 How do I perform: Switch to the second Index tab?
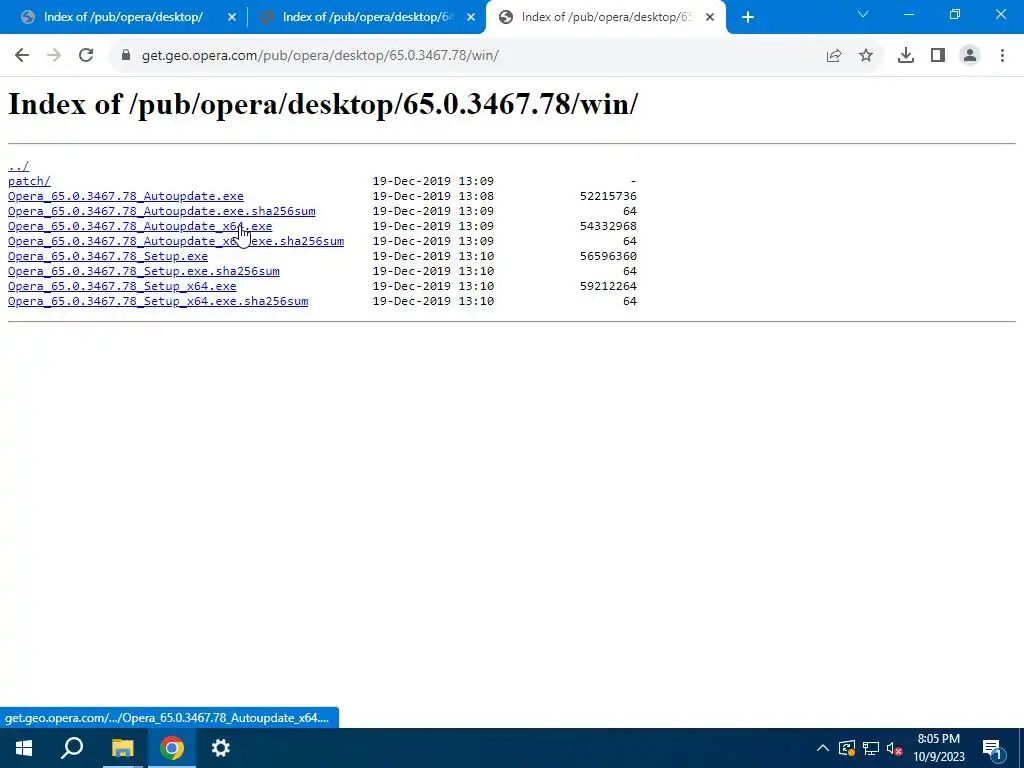(366, 18)
